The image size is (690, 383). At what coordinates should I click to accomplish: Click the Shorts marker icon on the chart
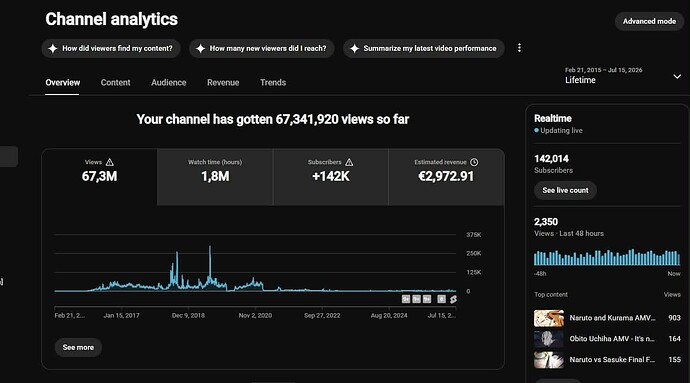pos(453,299)
